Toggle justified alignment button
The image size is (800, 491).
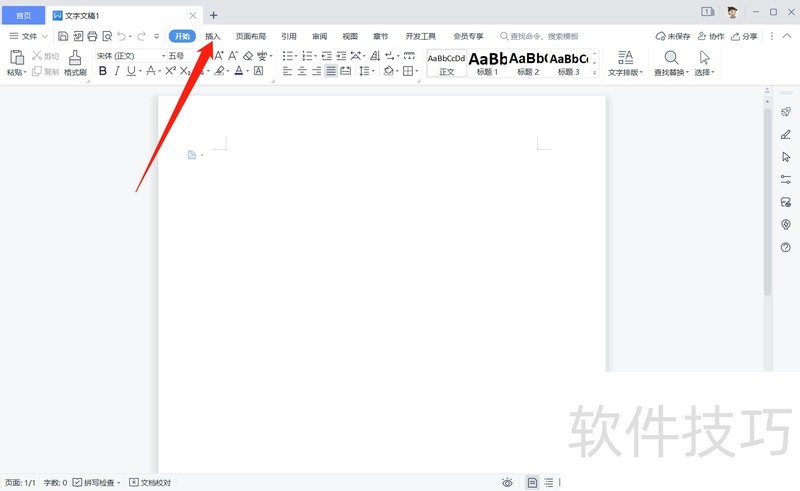pyautogui.click(x=331, y=71)
